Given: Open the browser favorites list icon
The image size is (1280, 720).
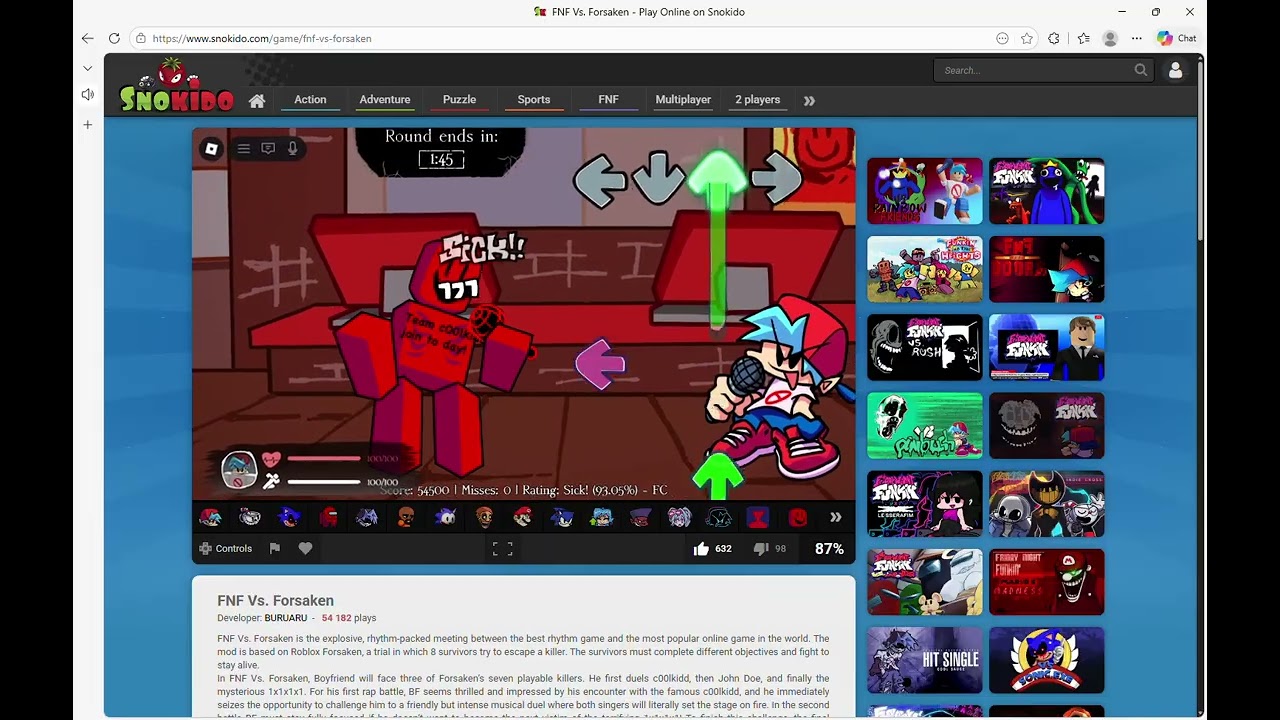Looking at the screenshot, I should coord(1084,38).
